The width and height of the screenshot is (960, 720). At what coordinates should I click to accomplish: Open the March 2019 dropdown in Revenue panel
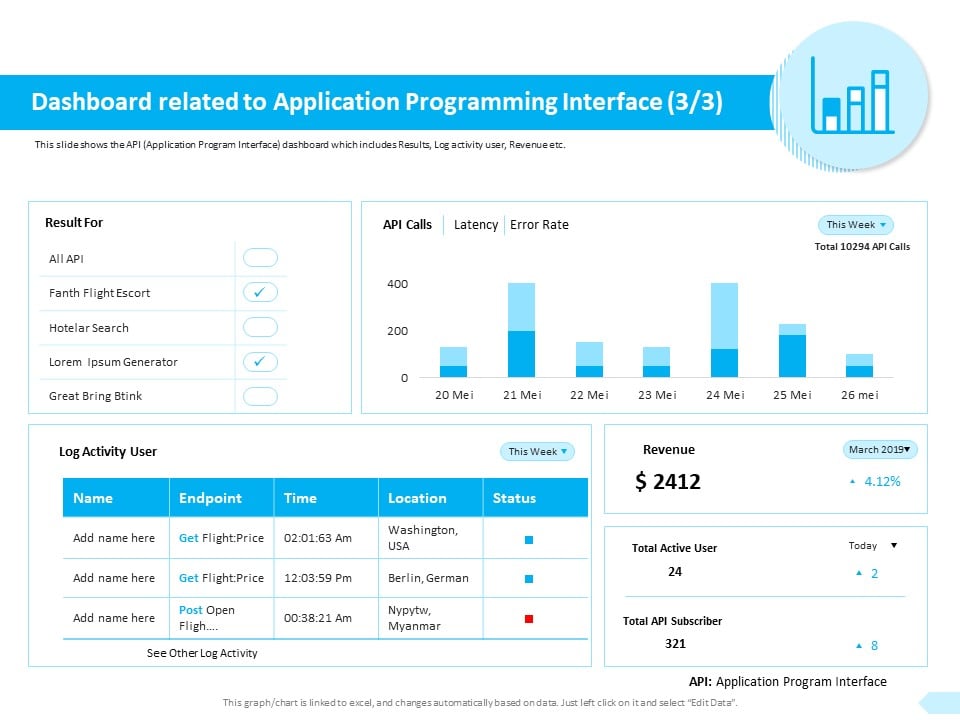click(879, 450)
